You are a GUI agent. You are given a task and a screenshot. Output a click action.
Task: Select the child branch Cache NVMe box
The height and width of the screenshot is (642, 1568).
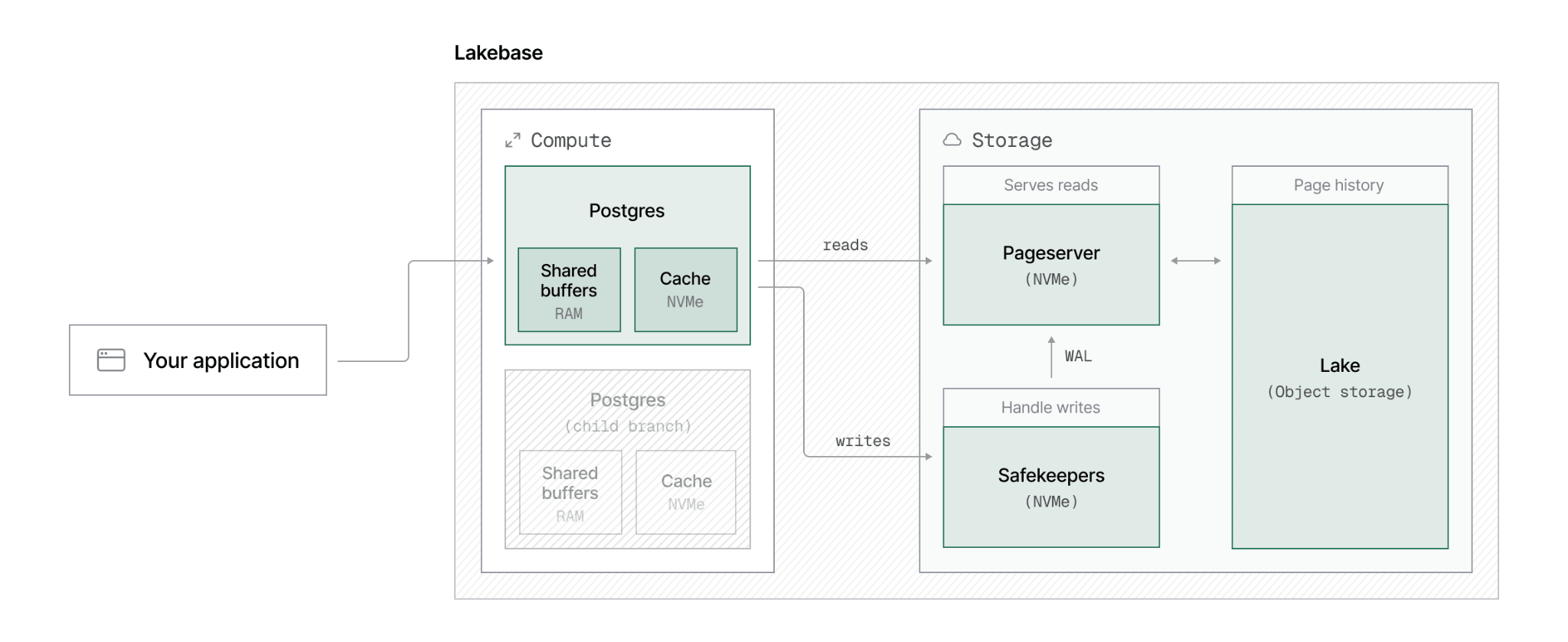click(686, 492)
